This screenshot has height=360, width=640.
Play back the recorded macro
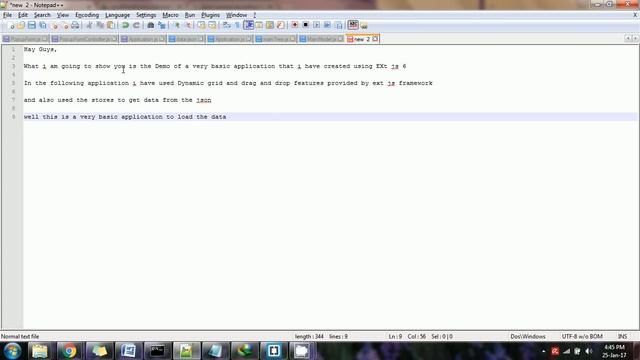coord(316,25)
